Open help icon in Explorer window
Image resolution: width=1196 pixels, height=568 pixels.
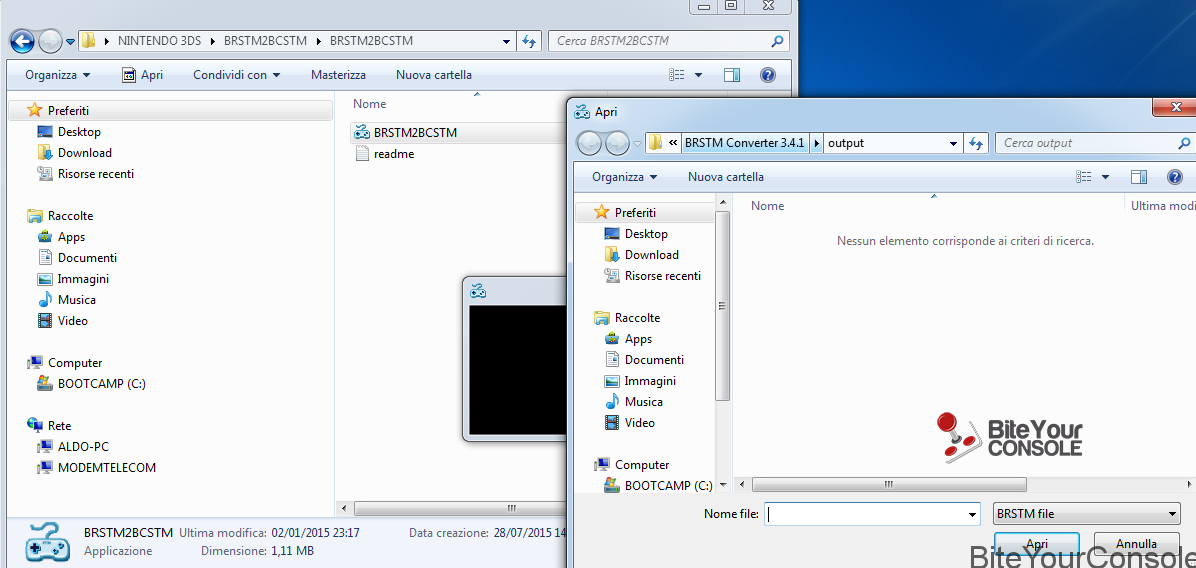point(768,75)
